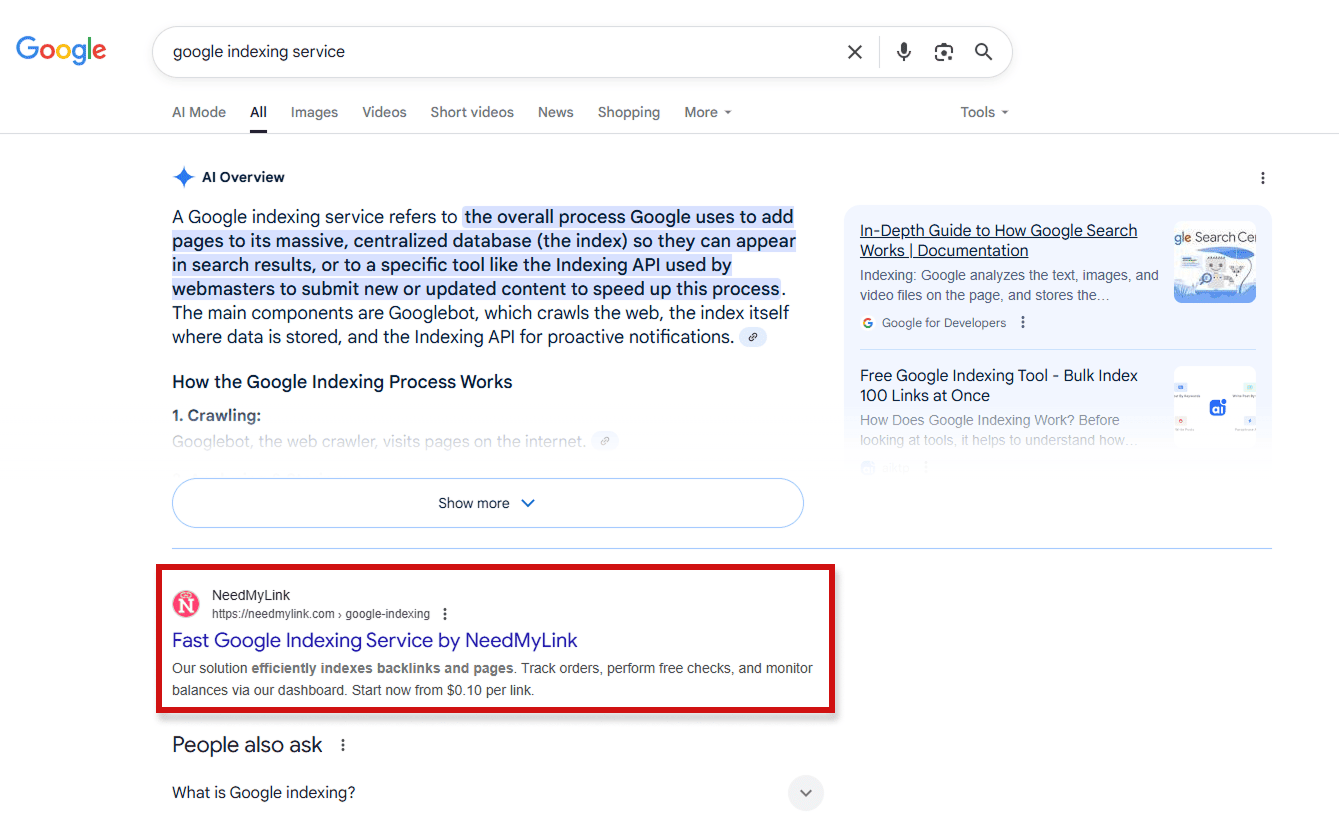Expand the Show more AI Overview section

487,502
